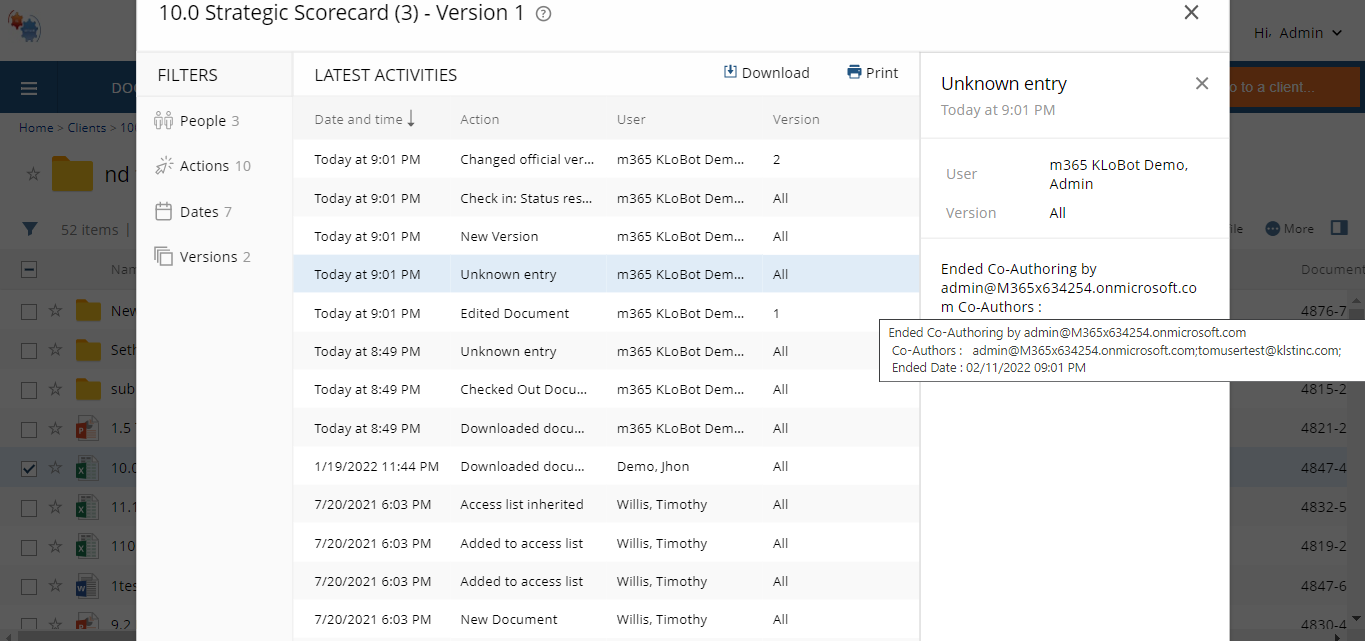The height and width of the screenshot is (641, 1365).
Task: Check the box for the 1.5 PowerPoint row
Action: click(x=29, y=429)
